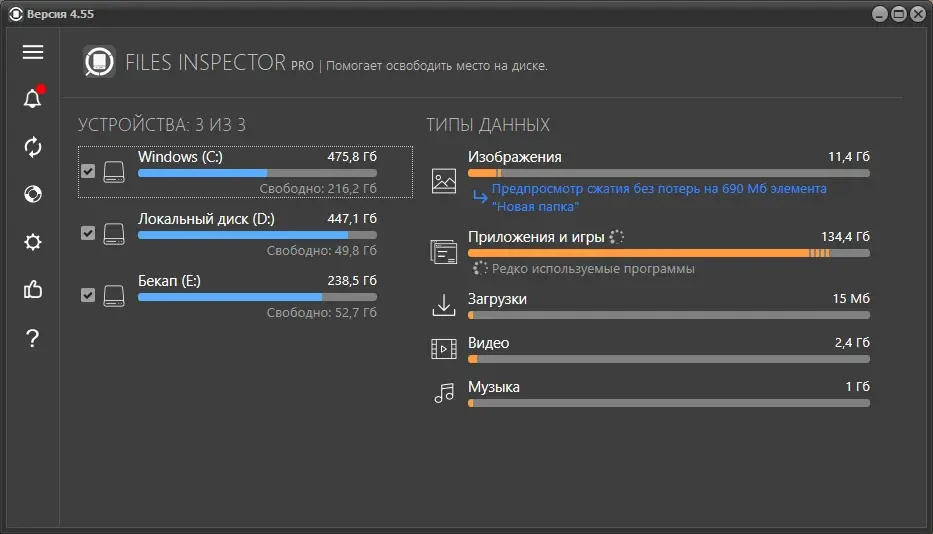The width and height of the screenshot is (933, 534).
Task: Click the УСТРОЙСТВА: 3 ИЗ 3 heading
Action: click(162, 124)
